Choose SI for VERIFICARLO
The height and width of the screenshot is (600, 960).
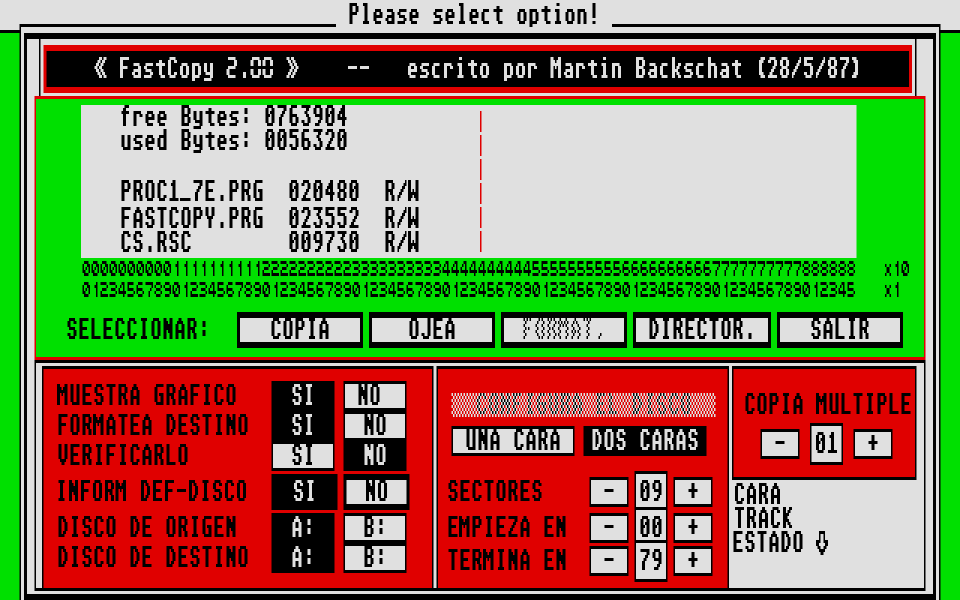(x=303, y=456)
